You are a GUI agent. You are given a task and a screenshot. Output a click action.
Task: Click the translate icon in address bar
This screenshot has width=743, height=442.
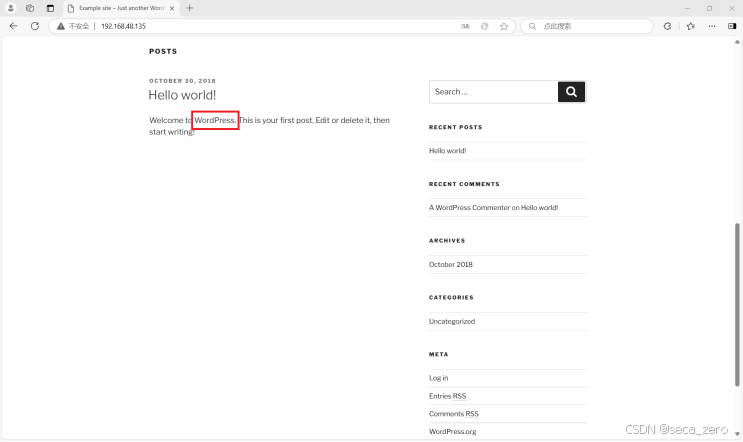coord(465,26)
